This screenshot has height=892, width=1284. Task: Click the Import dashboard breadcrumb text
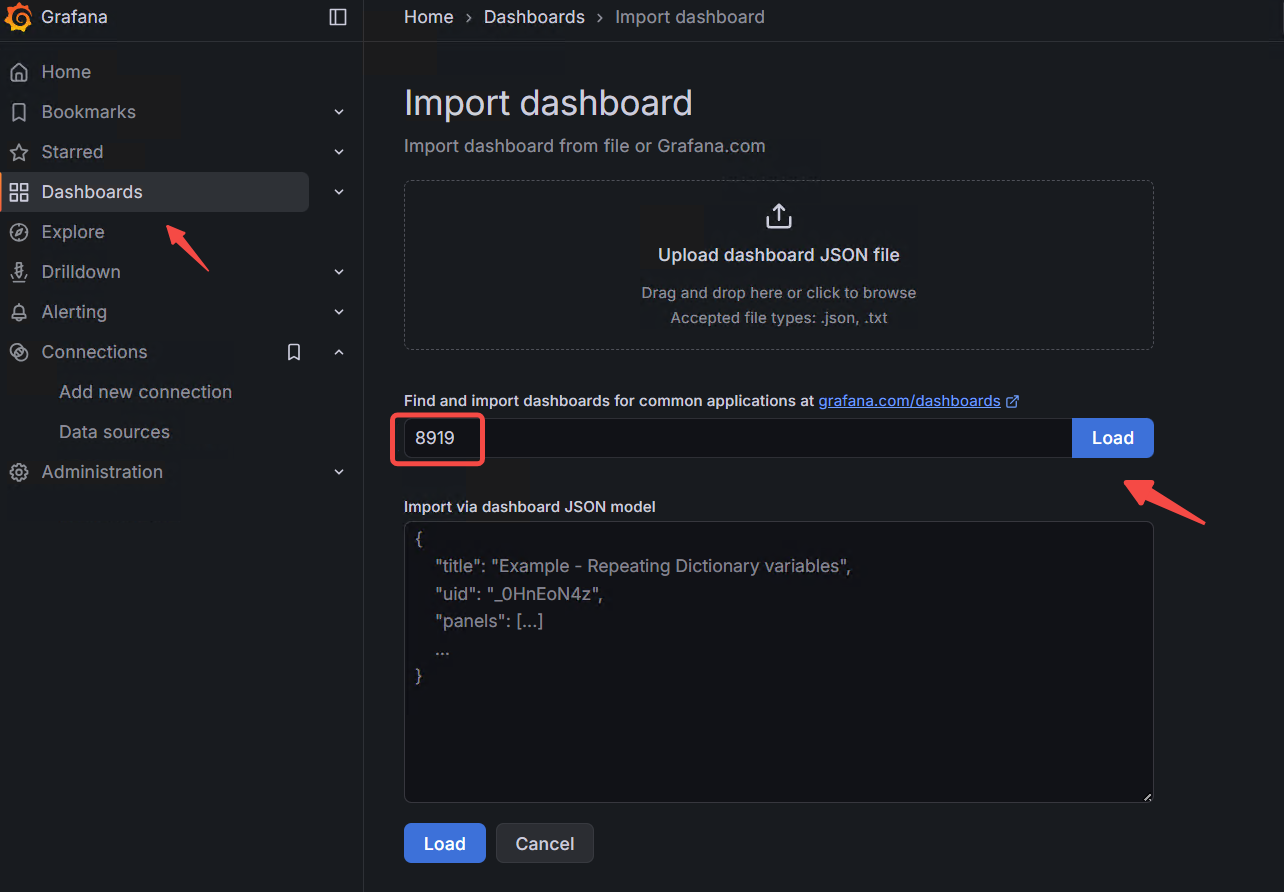(x=690, y=17)
